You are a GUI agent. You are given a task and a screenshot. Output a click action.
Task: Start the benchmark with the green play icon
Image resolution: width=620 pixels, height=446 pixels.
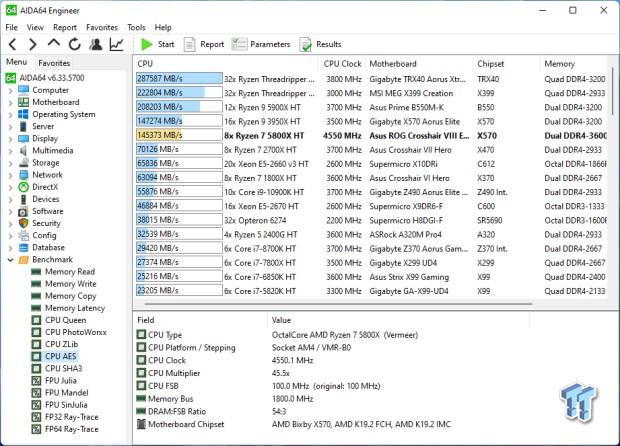(157, 44)
